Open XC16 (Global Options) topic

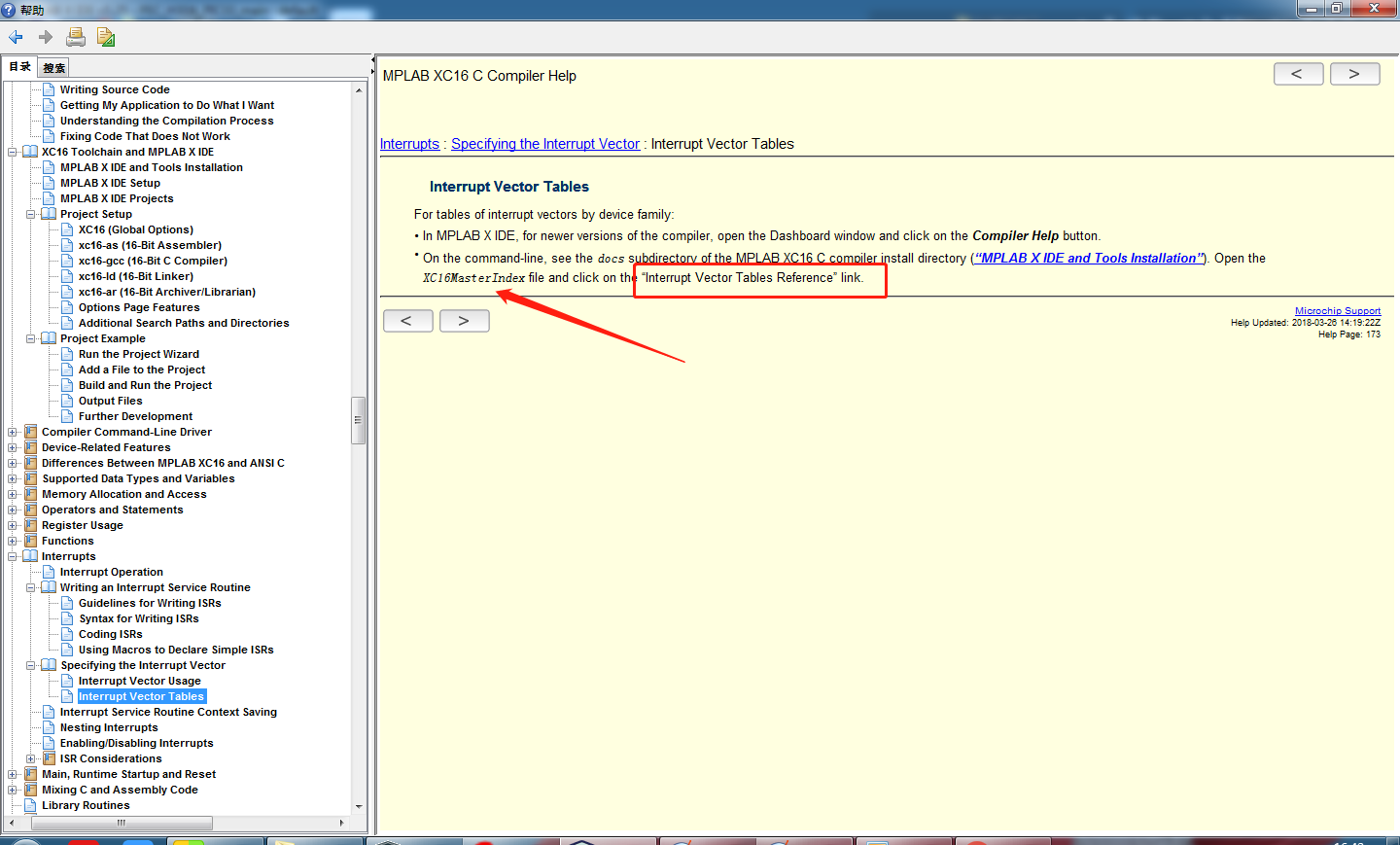click(136, 229)
